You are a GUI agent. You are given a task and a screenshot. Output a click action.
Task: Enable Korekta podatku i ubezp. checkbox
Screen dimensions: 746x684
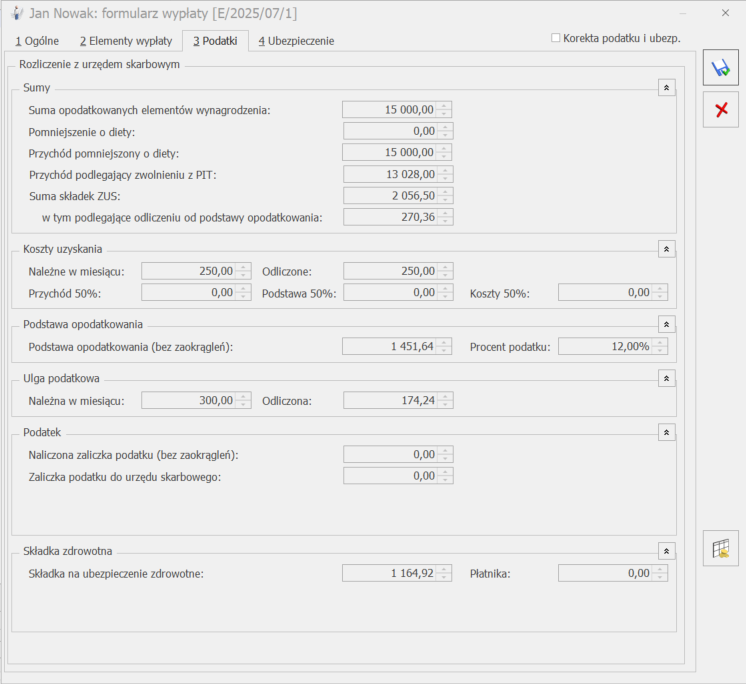pyautogui.click(x=555, y=38)
